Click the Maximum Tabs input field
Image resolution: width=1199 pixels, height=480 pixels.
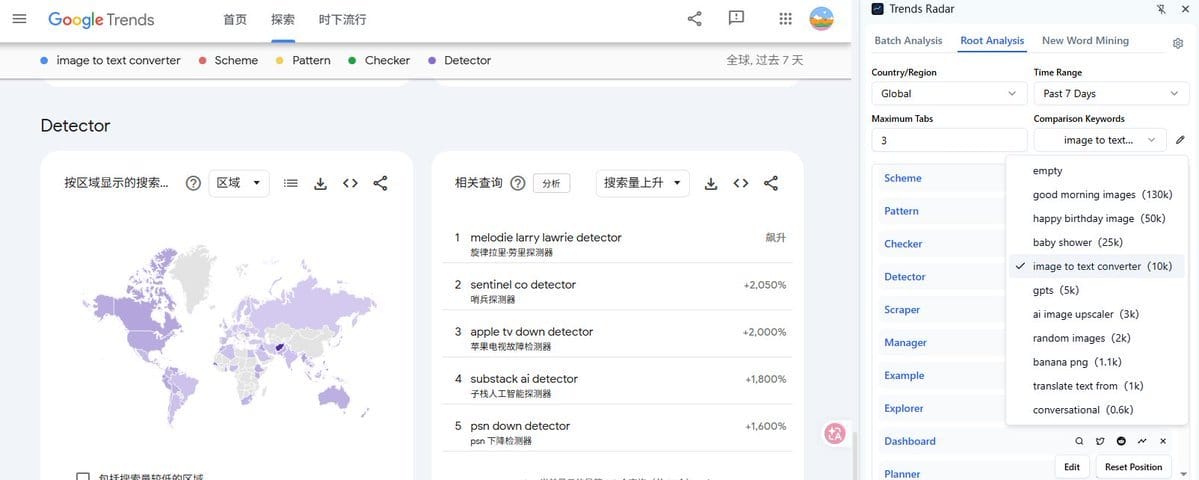pos(949,140)
